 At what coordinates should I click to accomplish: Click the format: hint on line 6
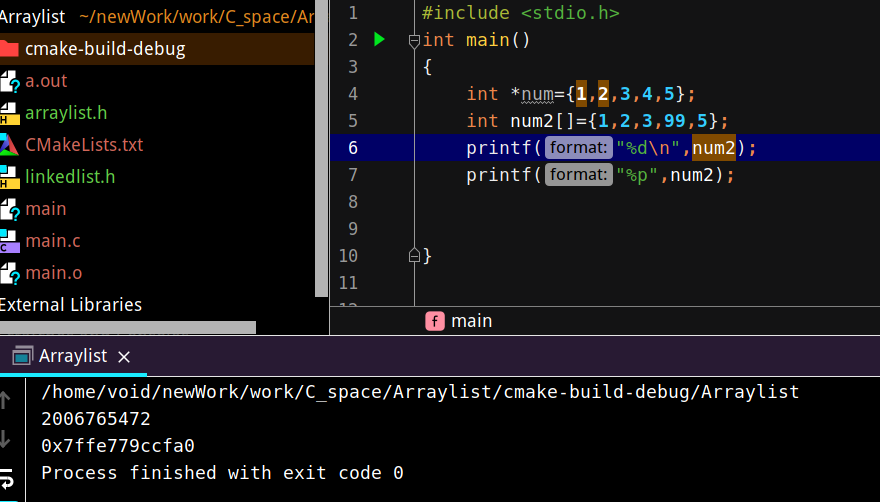tap(579, 148)
